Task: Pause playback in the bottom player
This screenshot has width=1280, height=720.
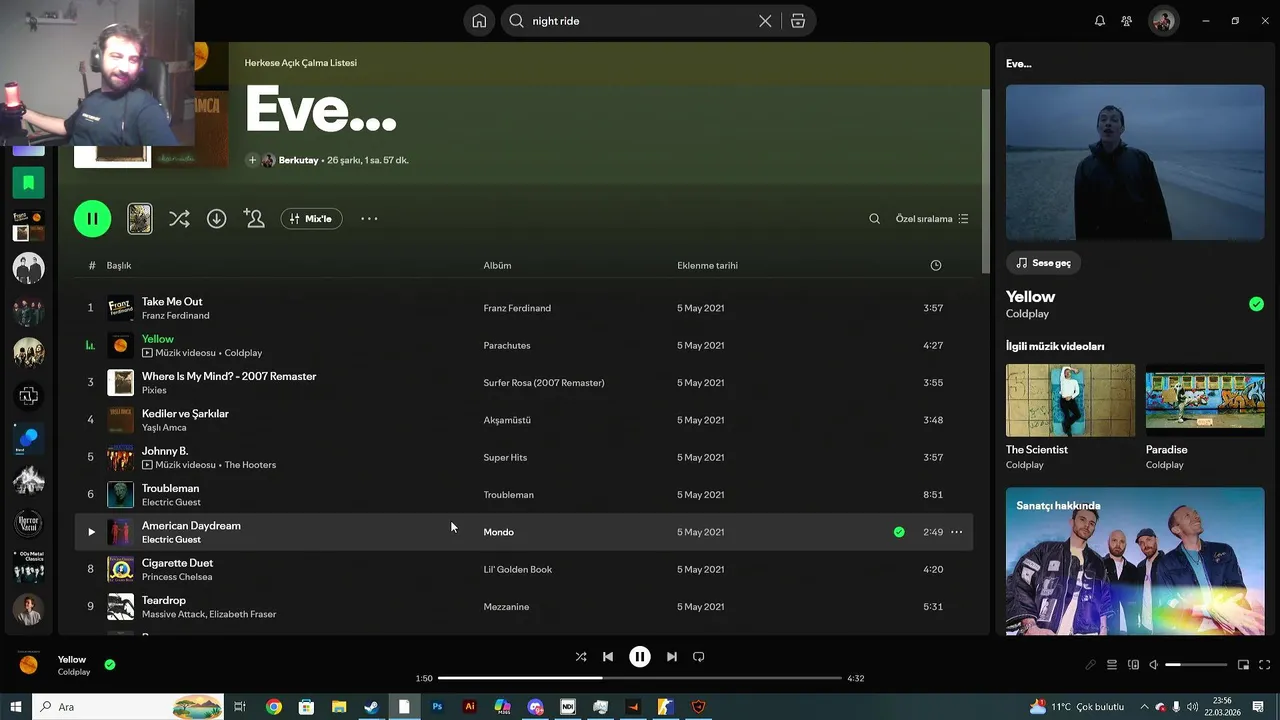Action: [640, 657]
